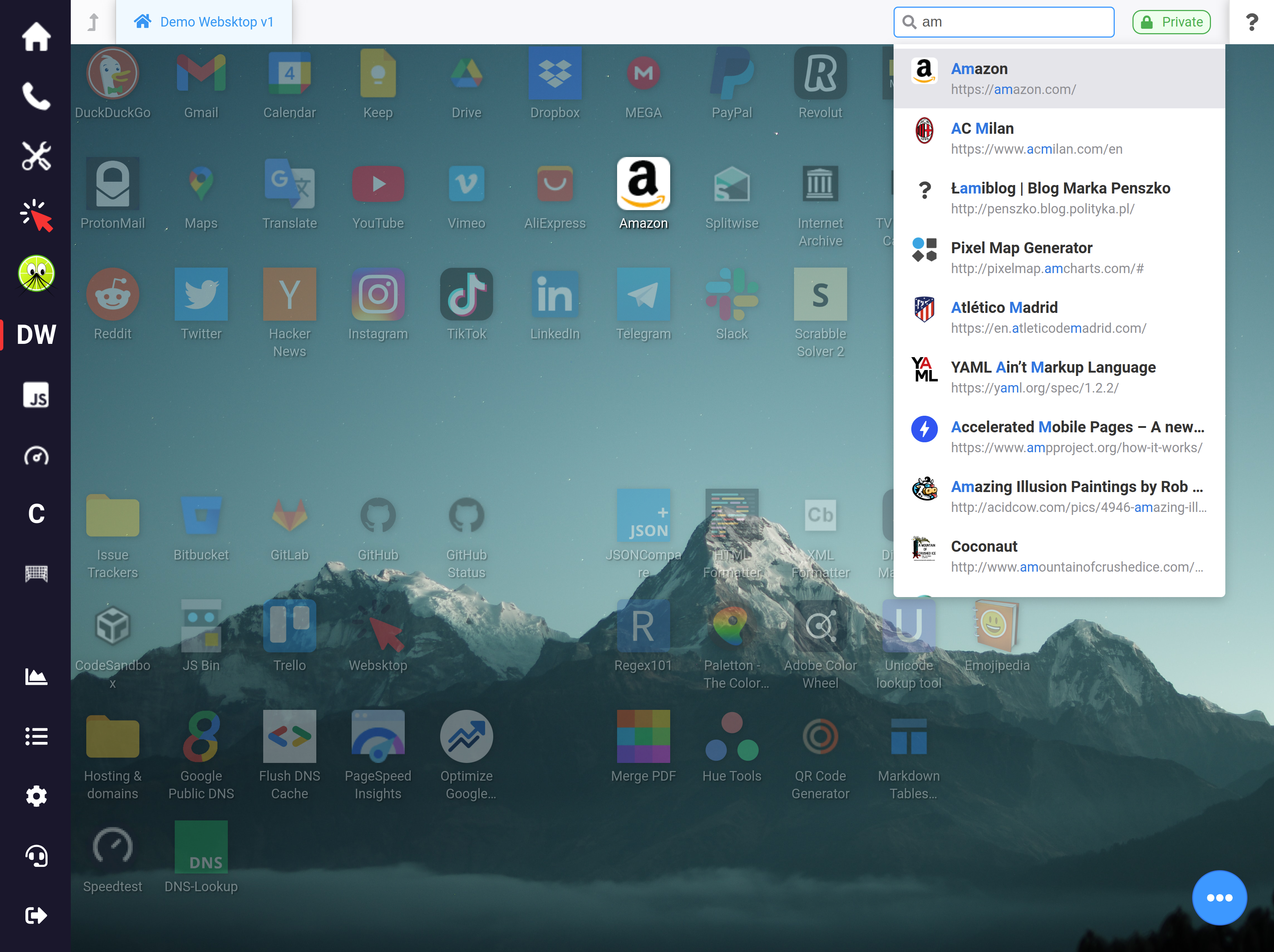Open the JS sidebar icon

[36, 395]
